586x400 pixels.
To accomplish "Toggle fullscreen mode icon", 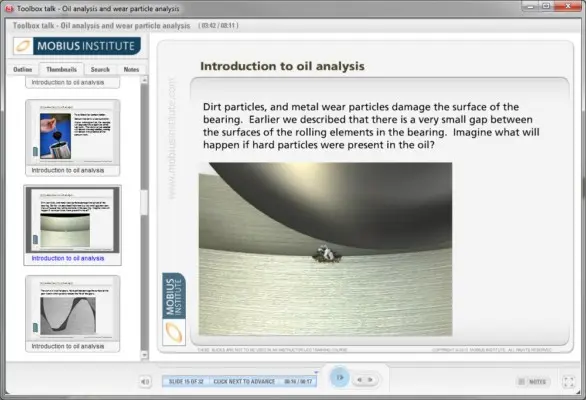I will [x=568, y=382].
